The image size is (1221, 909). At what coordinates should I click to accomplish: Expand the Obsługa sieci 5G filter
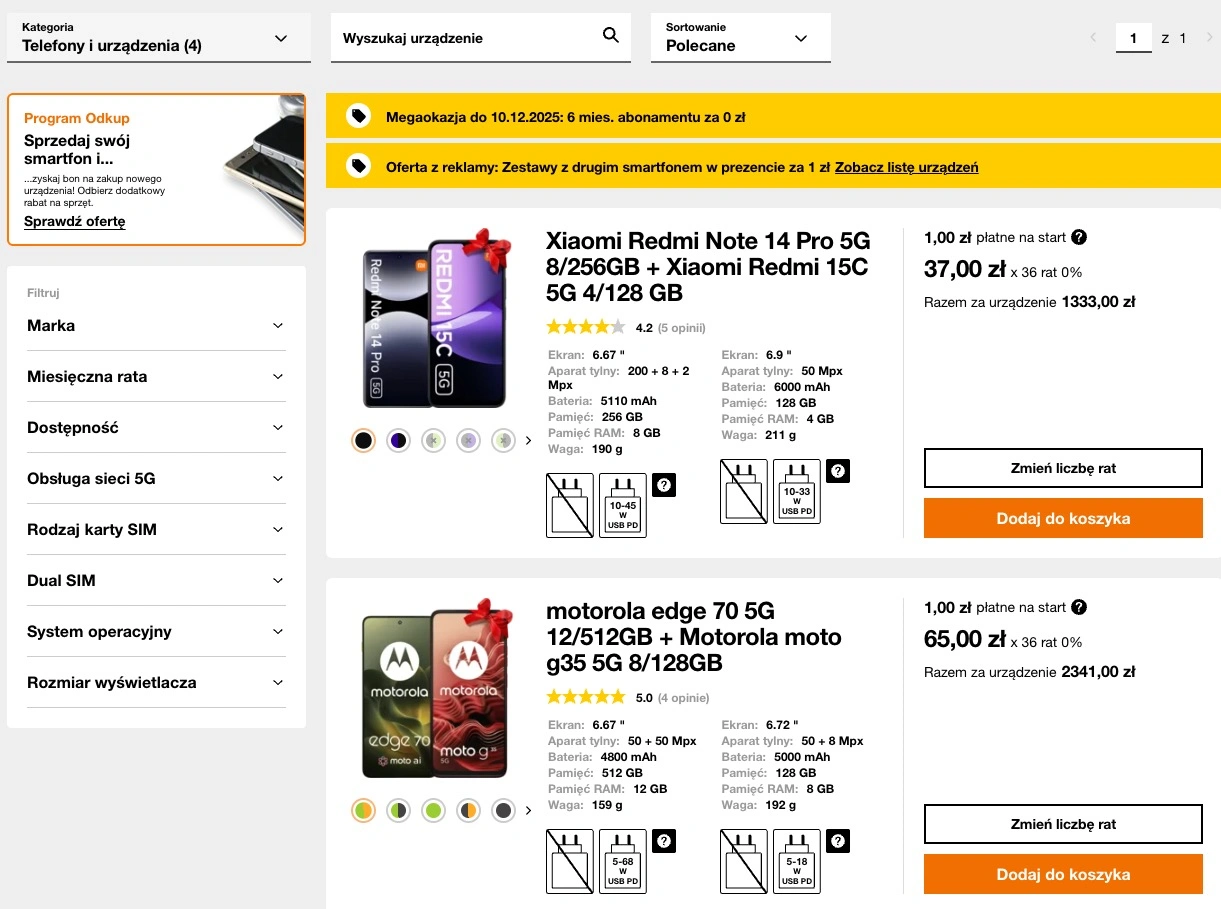(156, 478)
